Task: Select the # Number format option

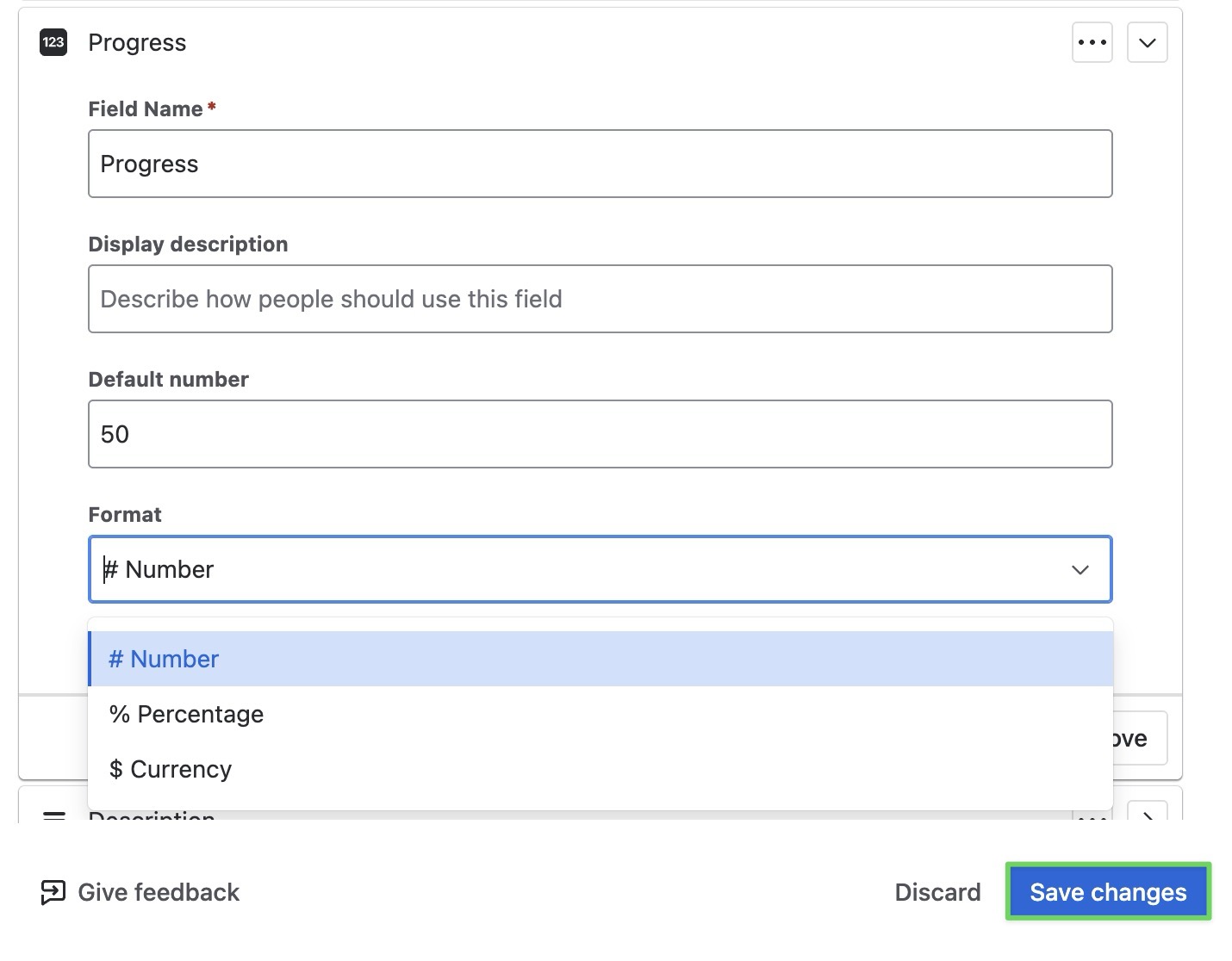Action: [600, 659]
